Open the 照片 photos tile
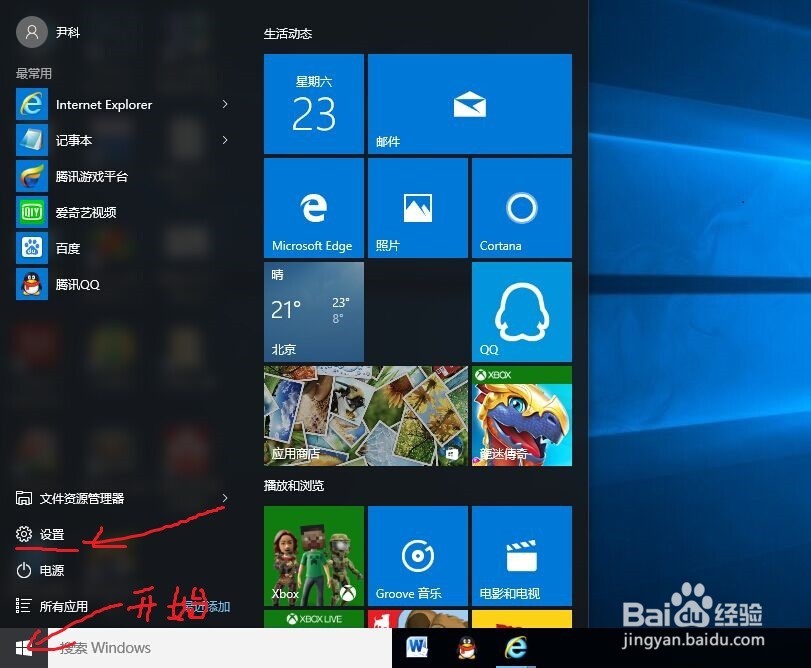The height and width of the screenshot is (668, 811). pyautogui.click(x=417, y=208)
